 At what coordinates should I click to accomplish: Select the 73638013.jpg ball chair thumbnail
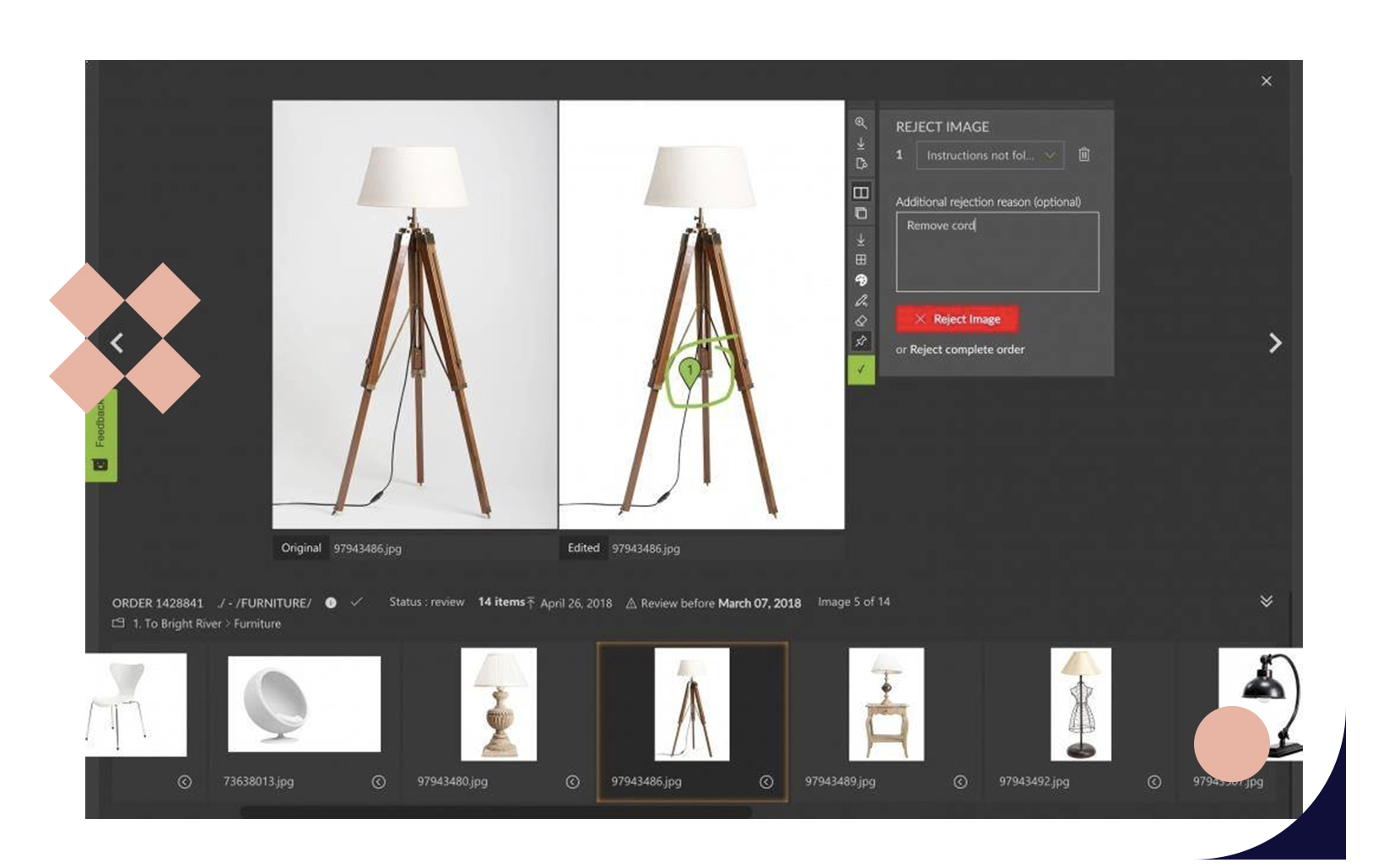(304, 704)
